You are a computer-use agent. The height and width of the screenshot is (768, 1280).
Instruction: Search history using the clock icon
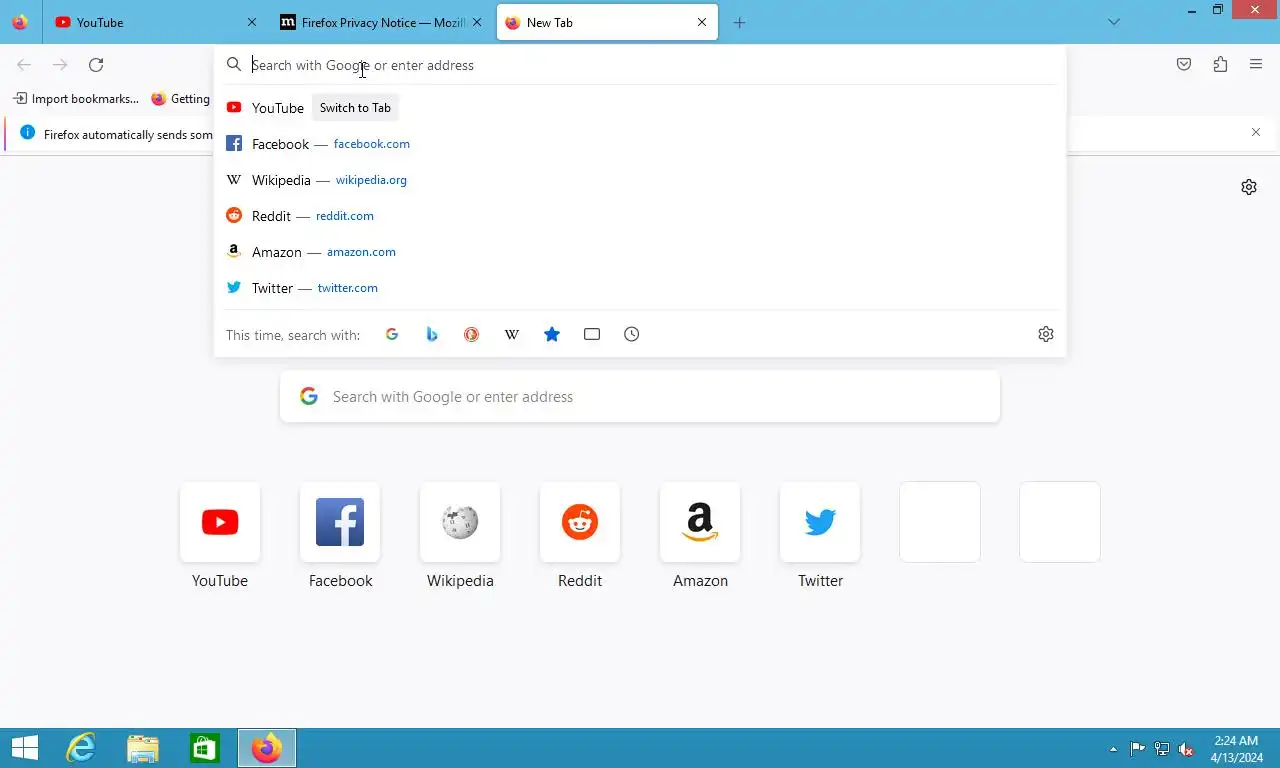pos(632,334)
